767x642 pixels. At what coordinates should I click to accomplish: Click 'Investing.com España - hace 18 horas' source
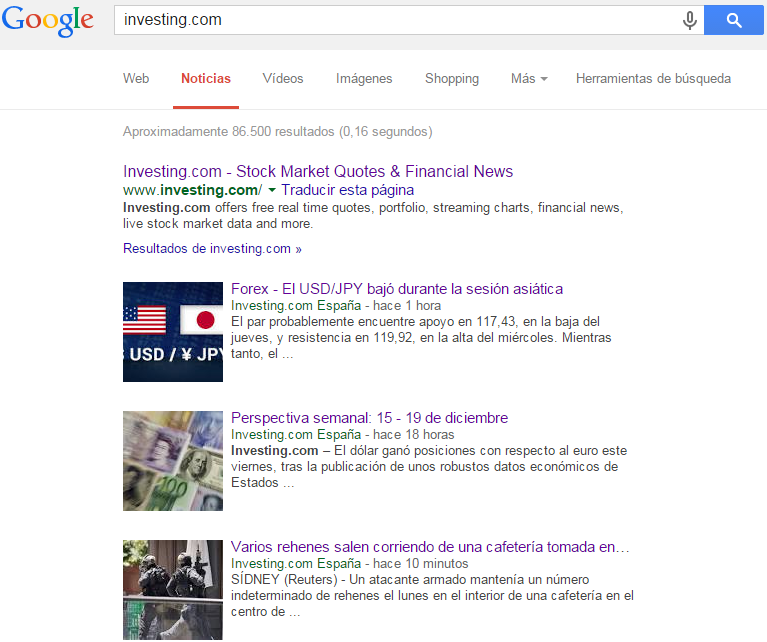pos(342,435)
